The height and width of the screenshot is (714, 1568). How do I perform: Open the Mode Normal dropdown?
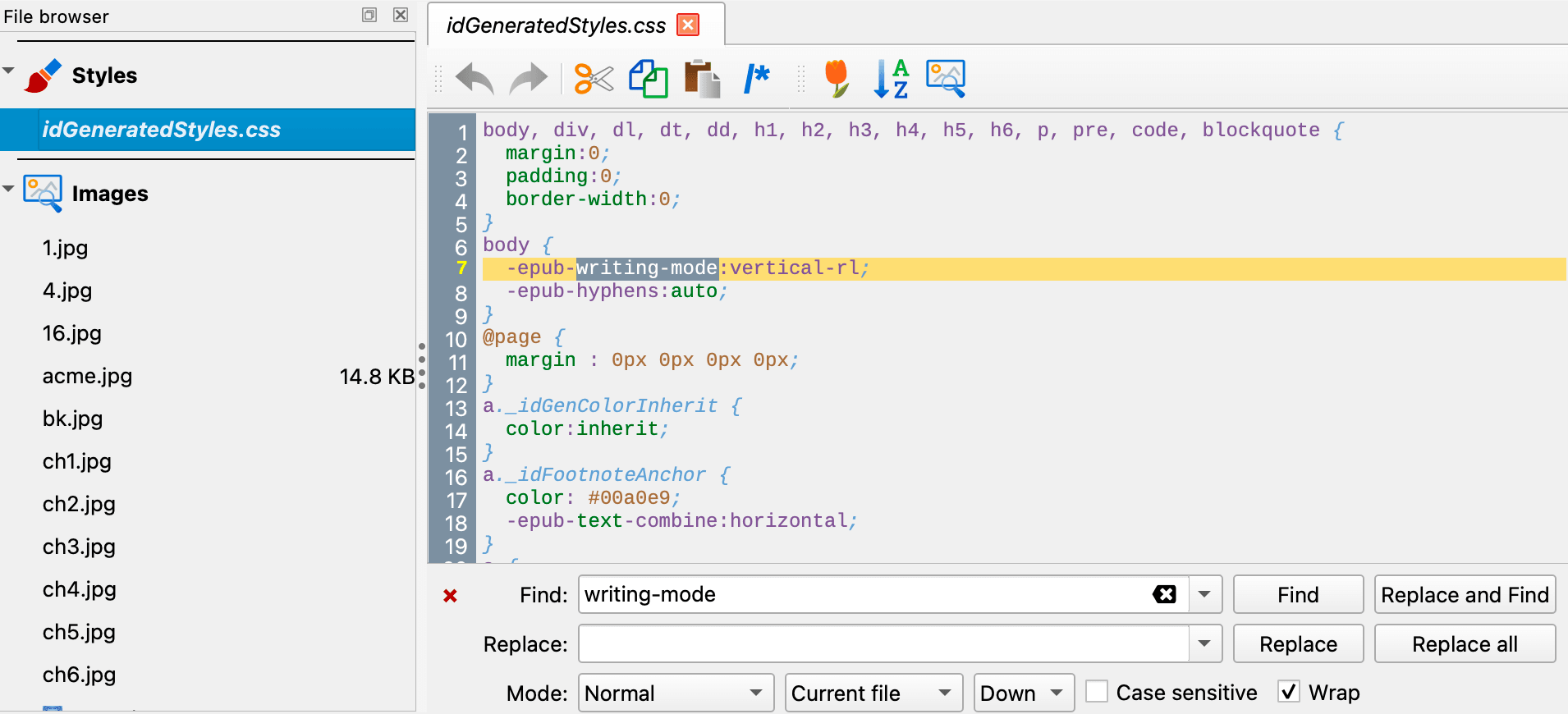676,693
